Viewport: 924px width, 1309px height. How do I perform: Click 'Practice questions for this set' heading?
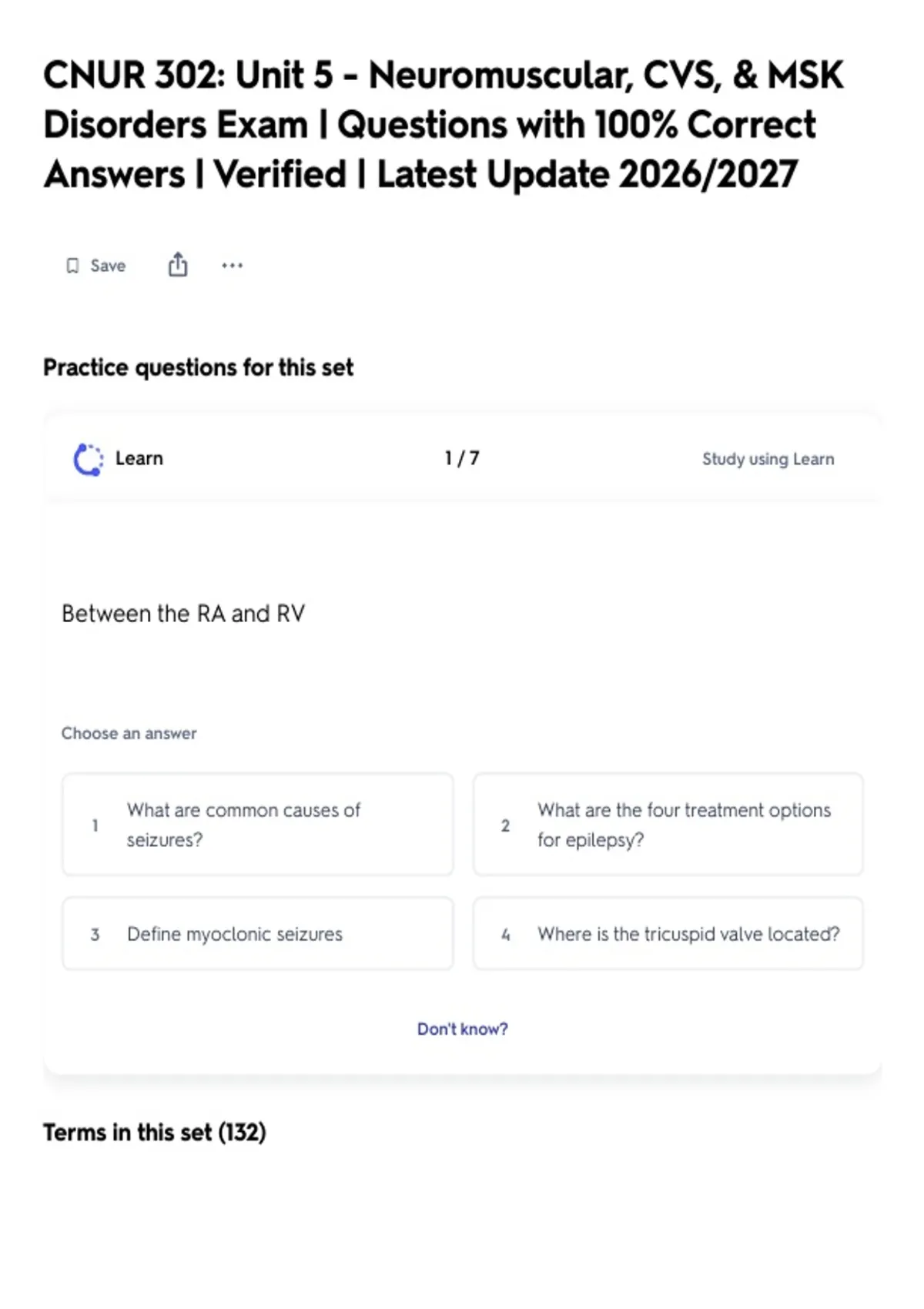point(199,367)
